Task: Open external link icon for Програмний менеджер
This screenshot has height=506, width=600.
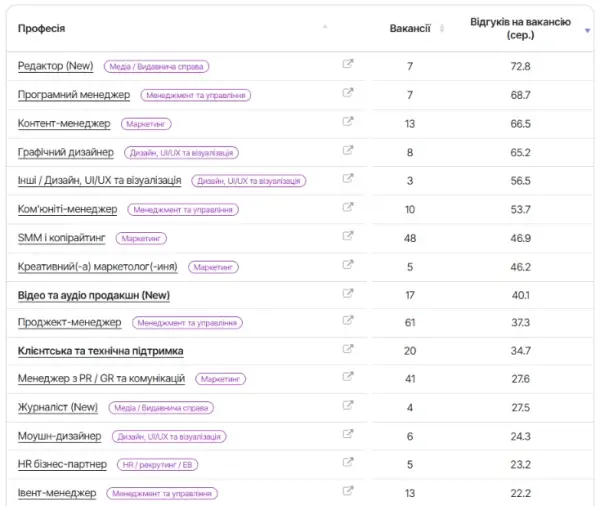Action: tap(347, 92)
